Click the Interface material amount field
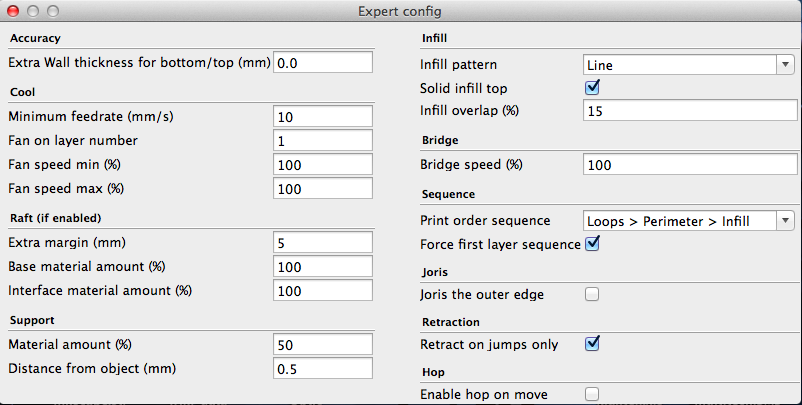This screenshot has height=405, width=802. (322, 291)
